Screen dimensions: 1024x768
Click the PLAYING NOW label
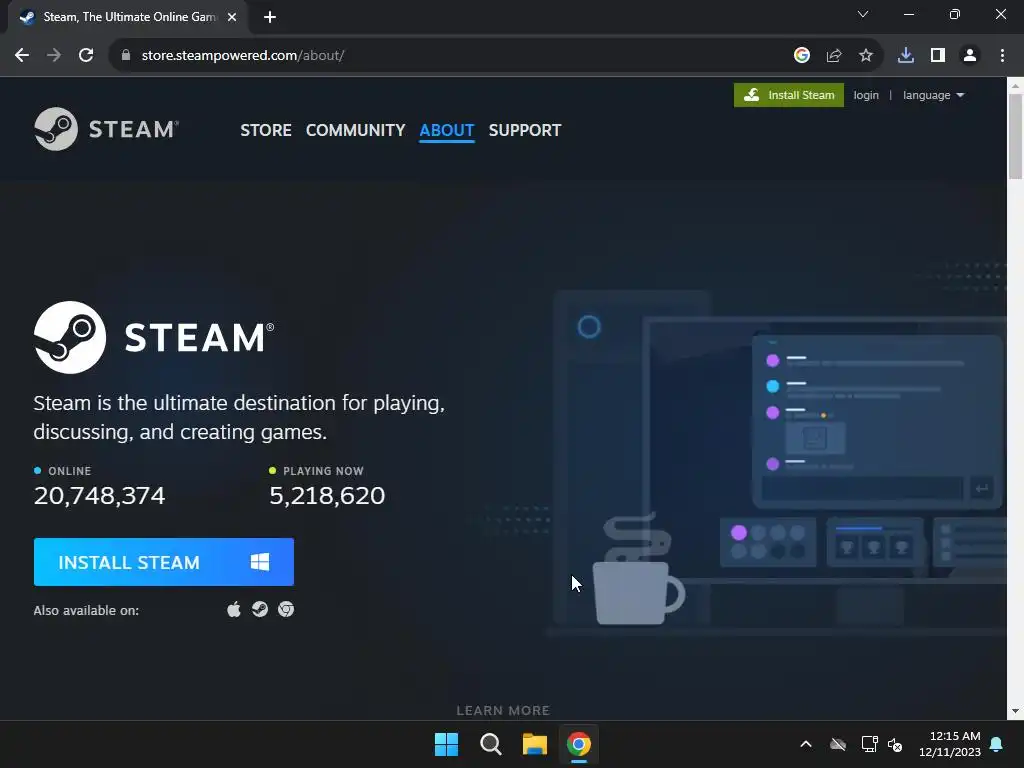[323, 471]
